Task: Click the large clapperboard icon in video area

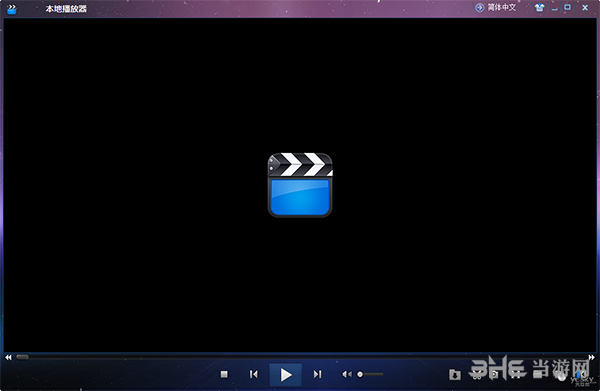Action: click(x=300, y=185)
